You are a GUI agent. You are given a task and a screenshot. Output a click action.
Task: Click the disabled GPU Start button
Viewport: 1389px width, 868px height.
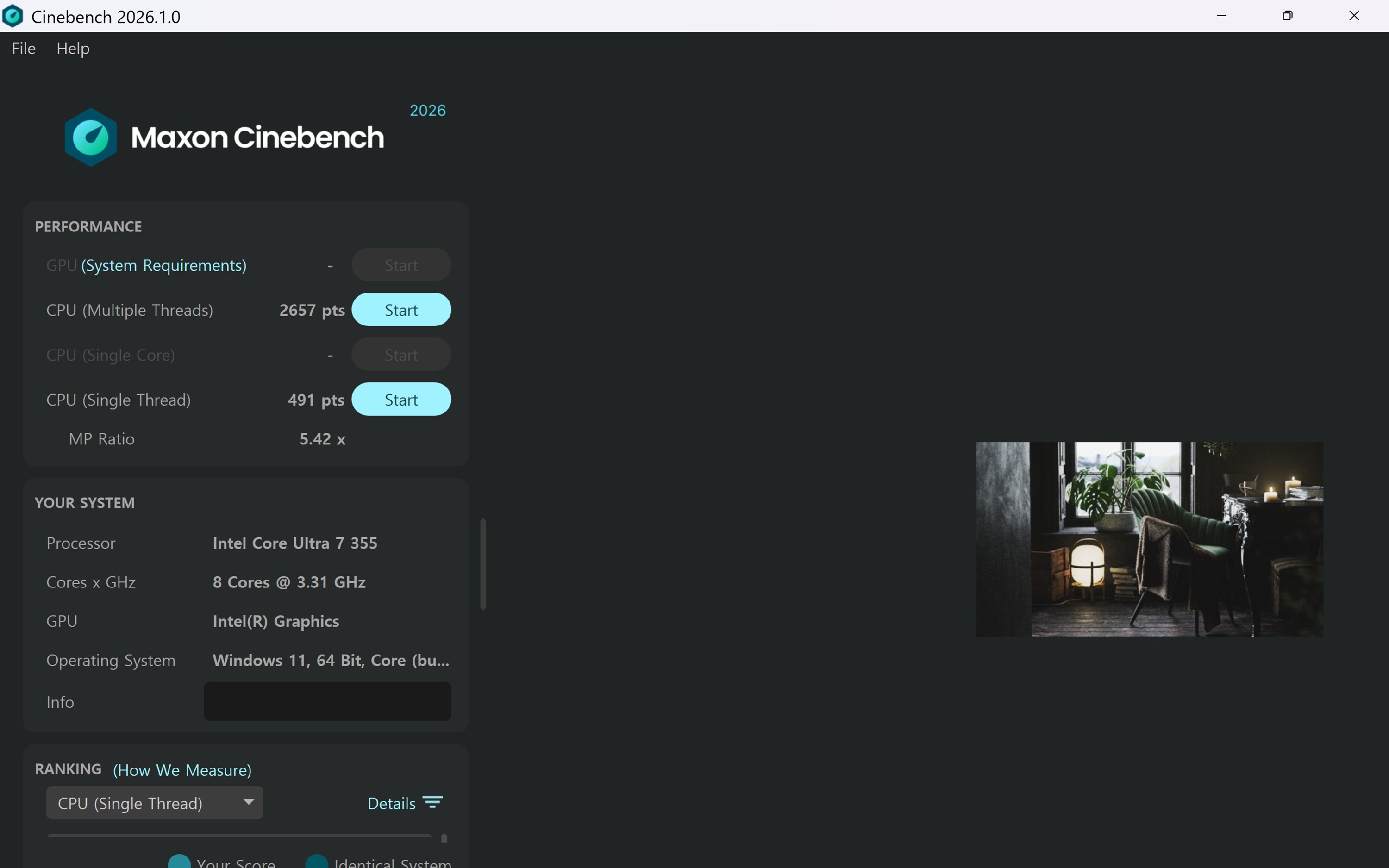coord(401,265)
